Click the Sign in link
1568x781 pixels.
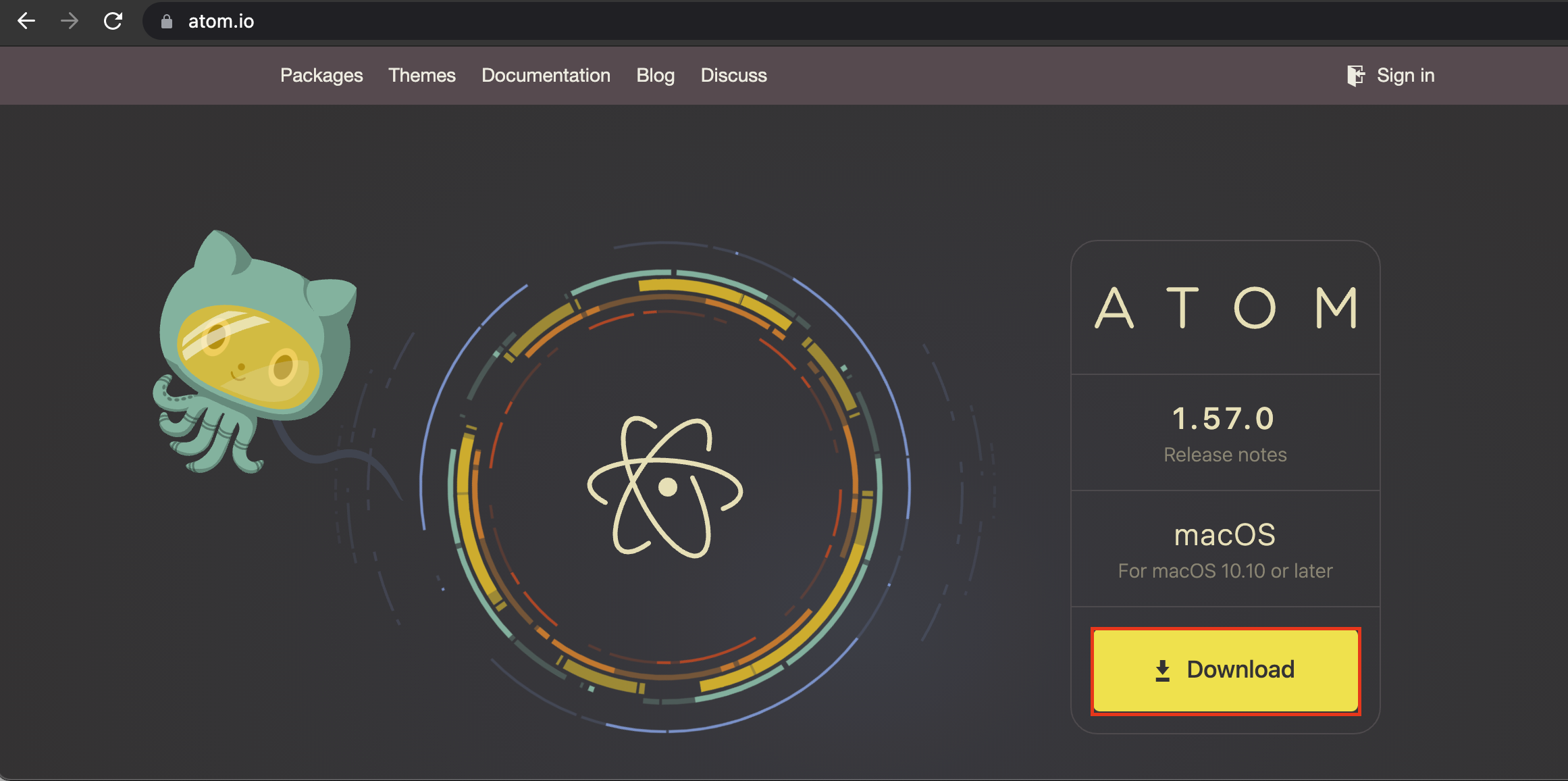point(1405,75)
